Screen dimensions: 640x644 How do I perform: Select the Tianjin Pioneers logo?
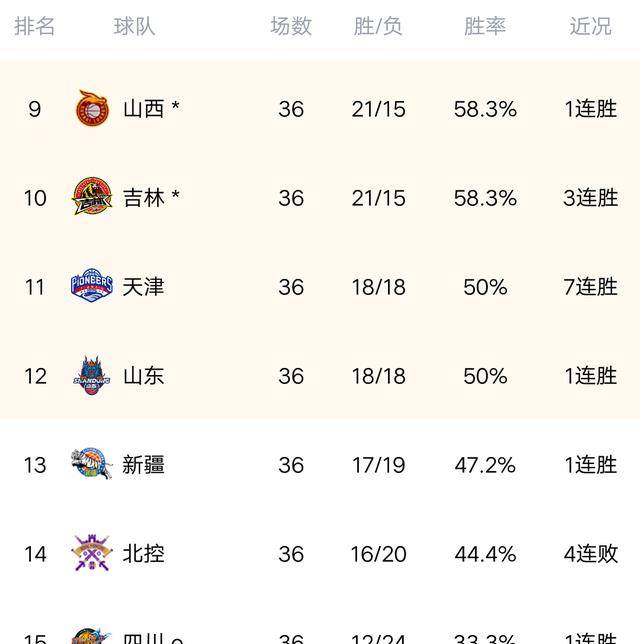pyautogui.click(x=92, y=286)
